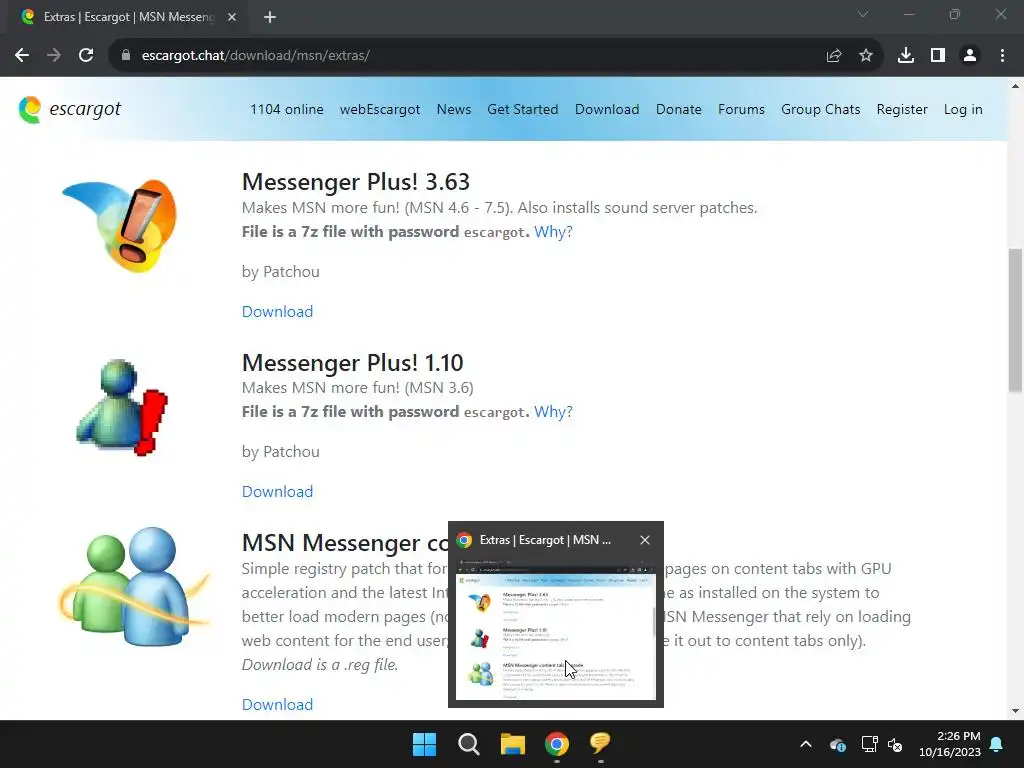1024x768 pixels.
Task: Click the tab search chevron in title bar
Action: tap(863, 14)
